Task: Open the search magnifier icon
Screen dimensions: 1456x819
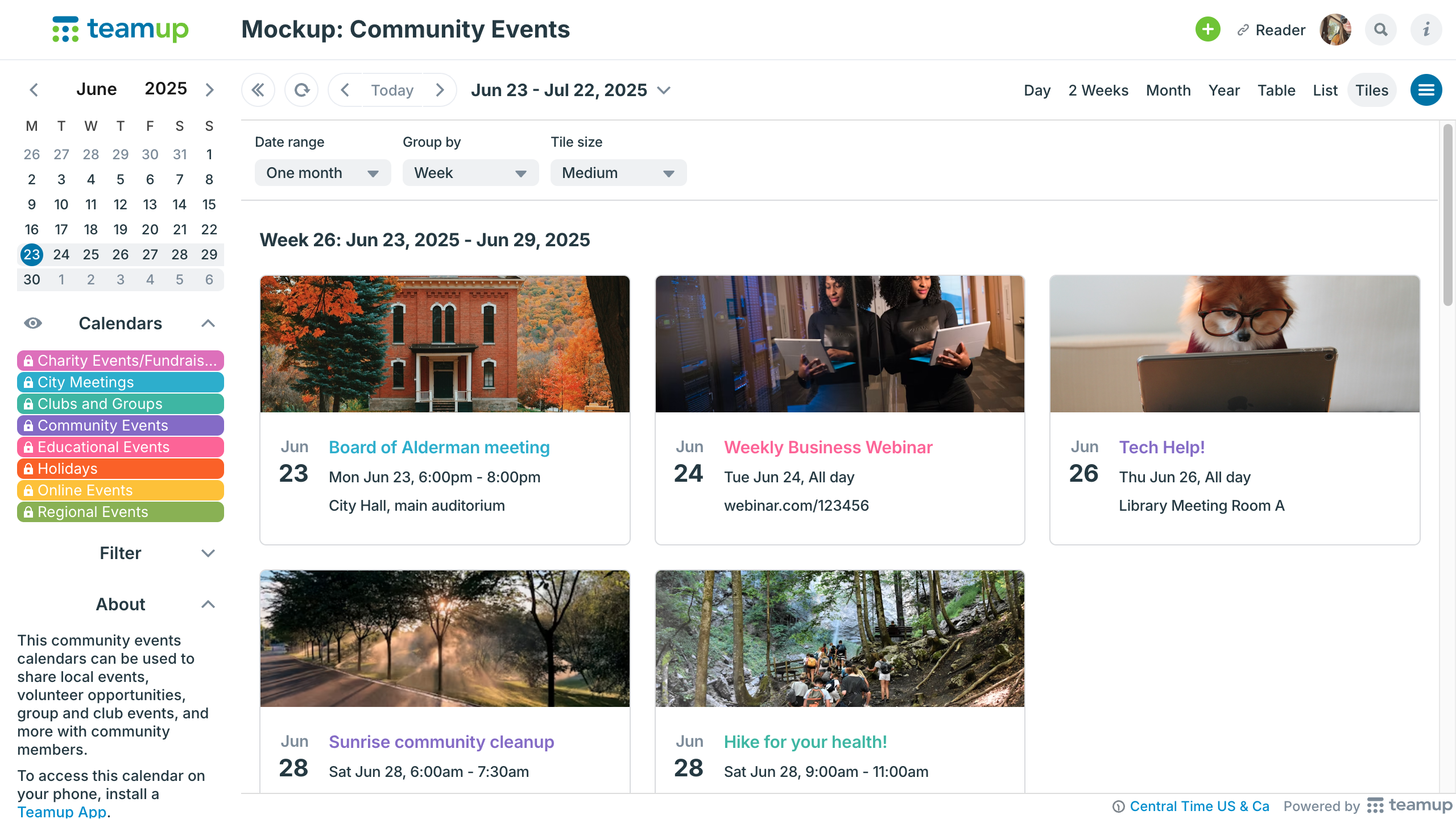Action: pos(1380,30)
